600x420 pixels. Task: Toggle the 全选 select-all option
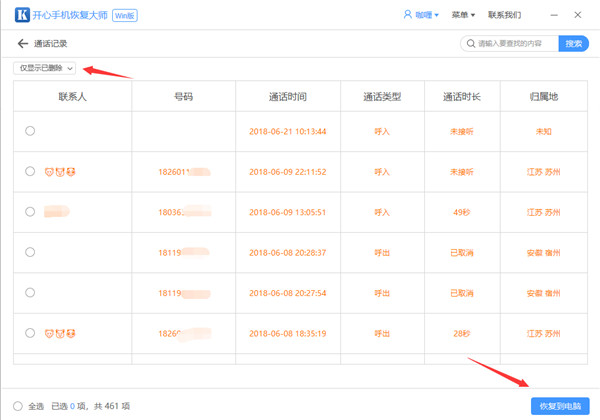(18, 406)
